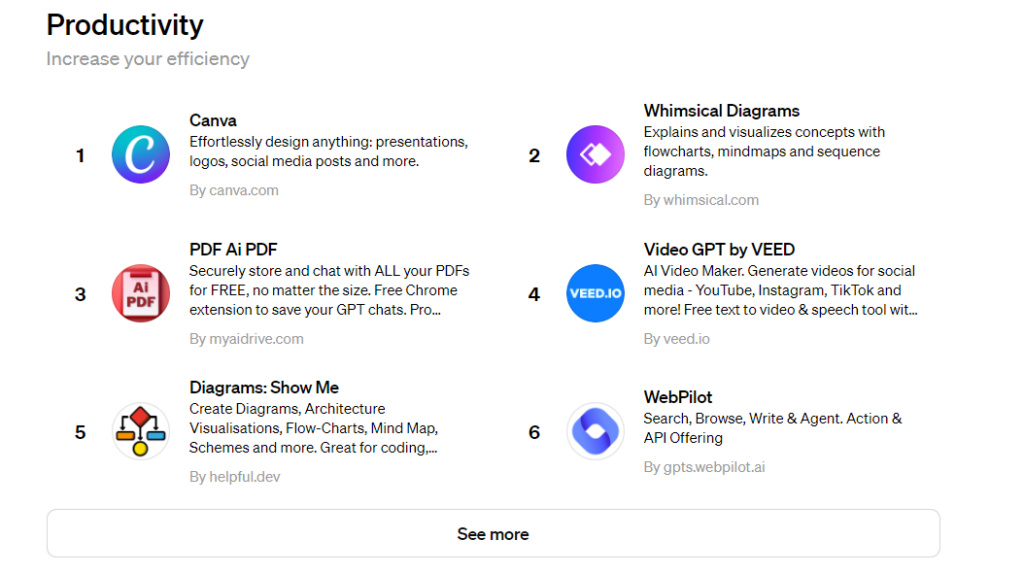1024x574 pixels.
Task: Expand the list with See more
Action: pos(493,533)
